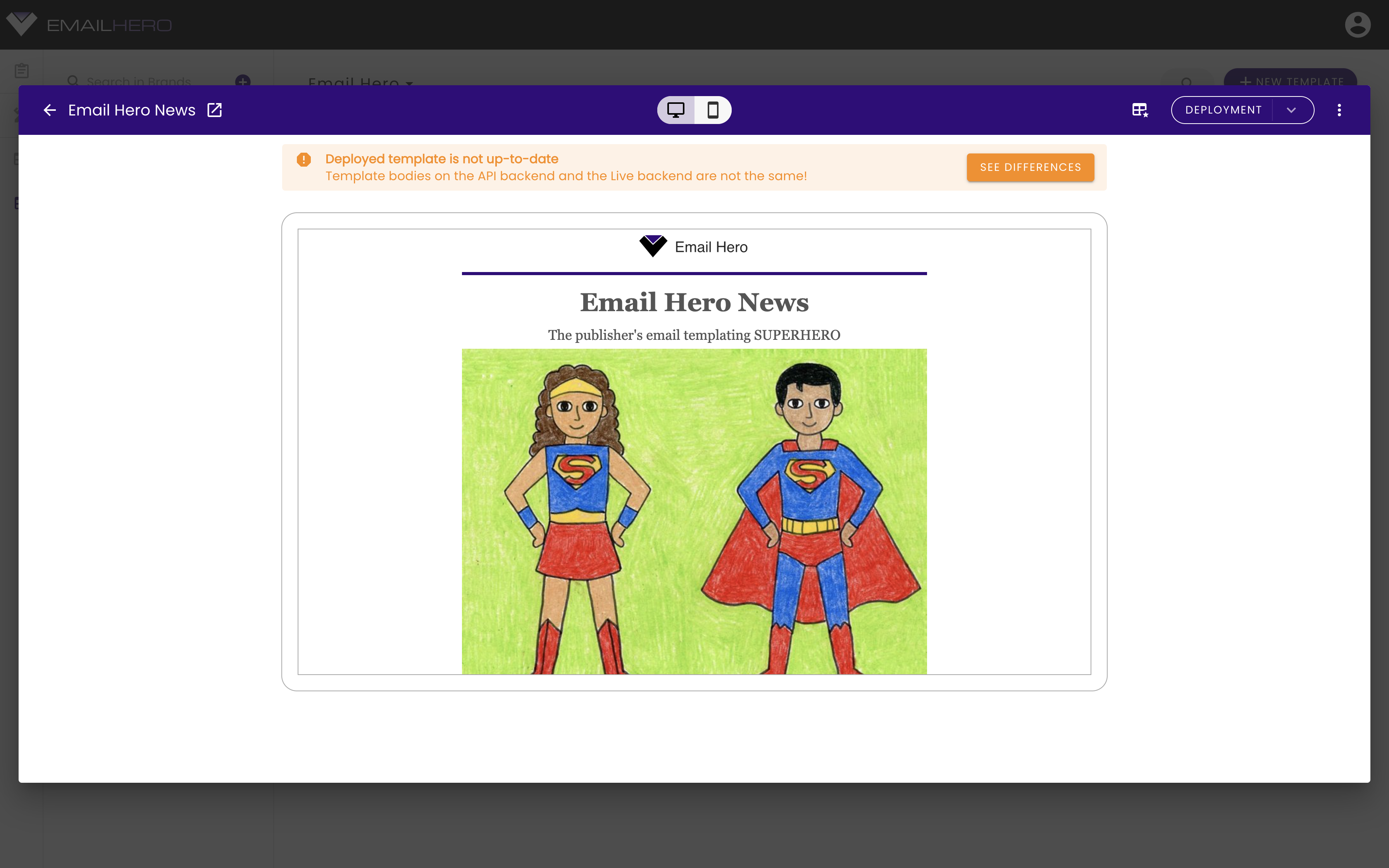Open the table star layout icon
The image size is (1389, 868).
pos(1140,110)
